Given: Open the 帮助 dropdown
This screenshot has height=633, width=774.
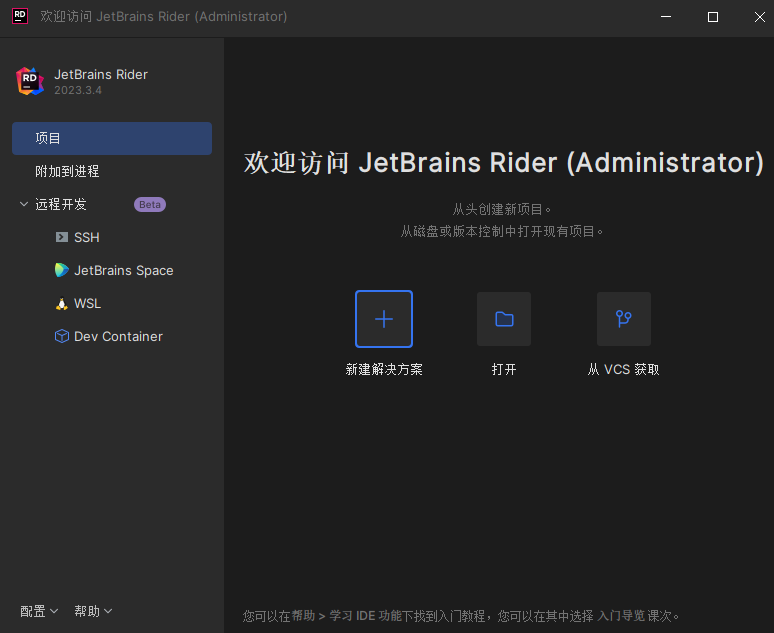Looking at the screenshot, I should coord(93,611).
